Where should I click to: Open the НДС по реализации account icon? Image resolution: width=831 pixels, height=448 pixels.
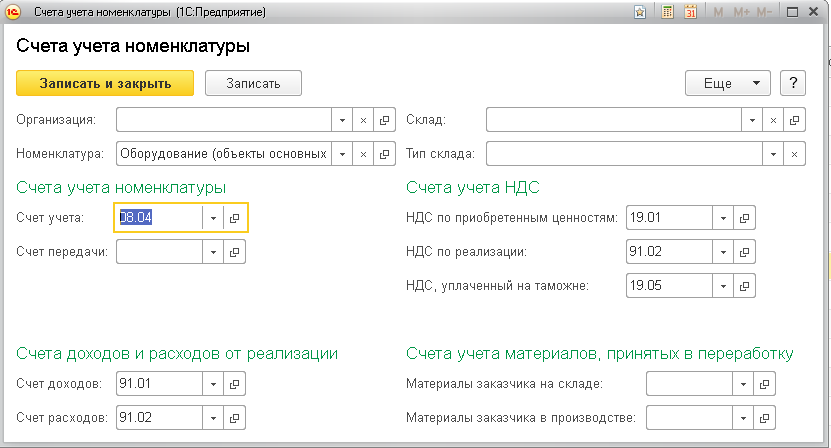pos(744,252)
